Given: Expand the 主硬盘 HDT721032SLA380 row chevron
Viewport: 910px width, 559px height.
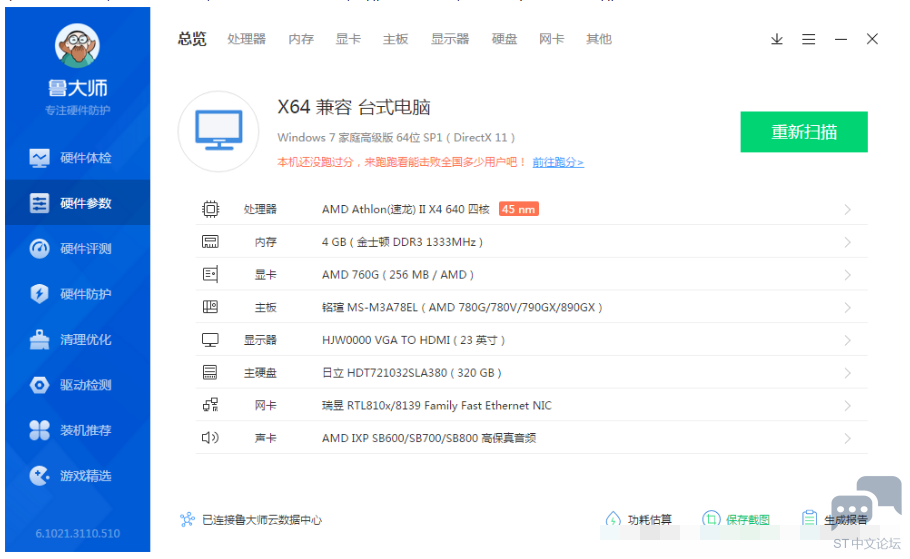Looking at the screenshot, I should (x=847, y=373).
